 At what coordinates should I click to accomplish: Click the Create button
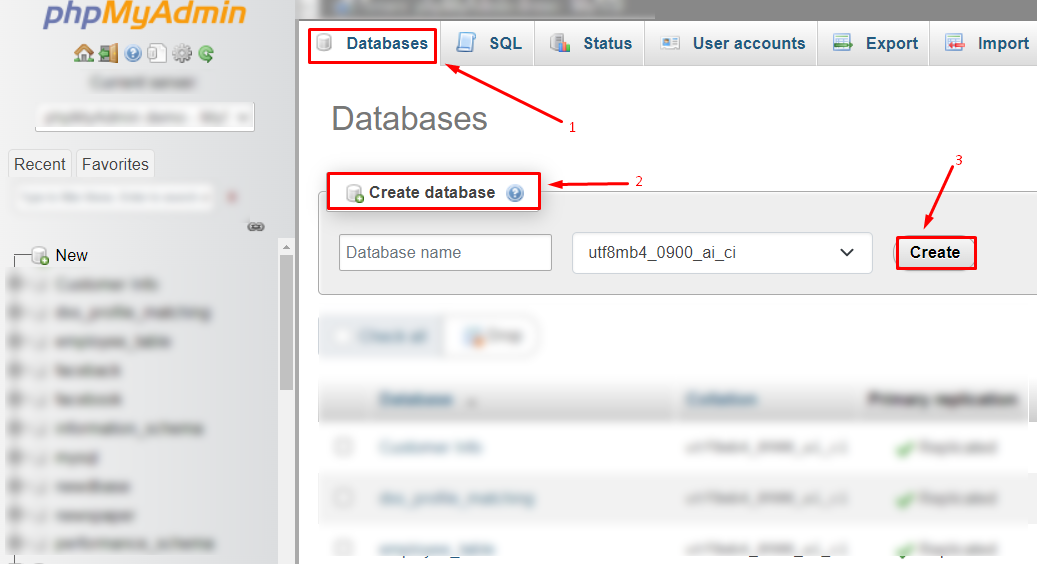coord(934,253)
